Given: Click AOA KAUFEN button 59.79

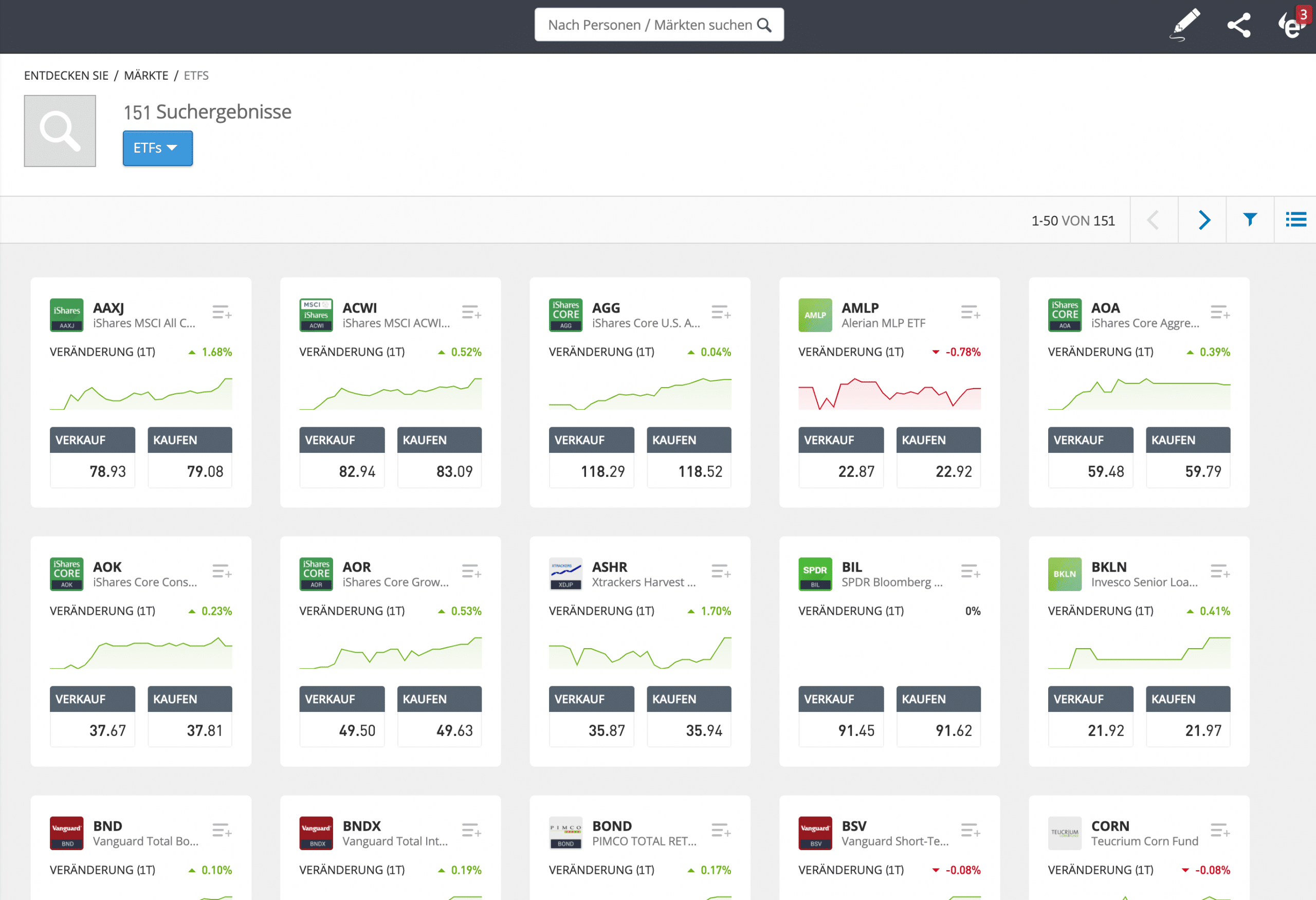Looking at the screenshot, I should tap(1188, 457).
